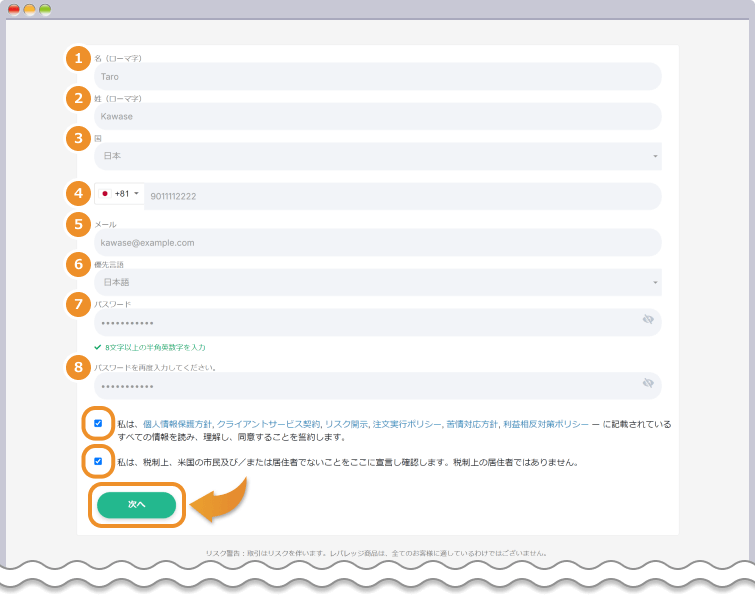Open the preferred language dropdown showing 日本語
This screenshot has width=755, height=598.
tap(378, 282)
